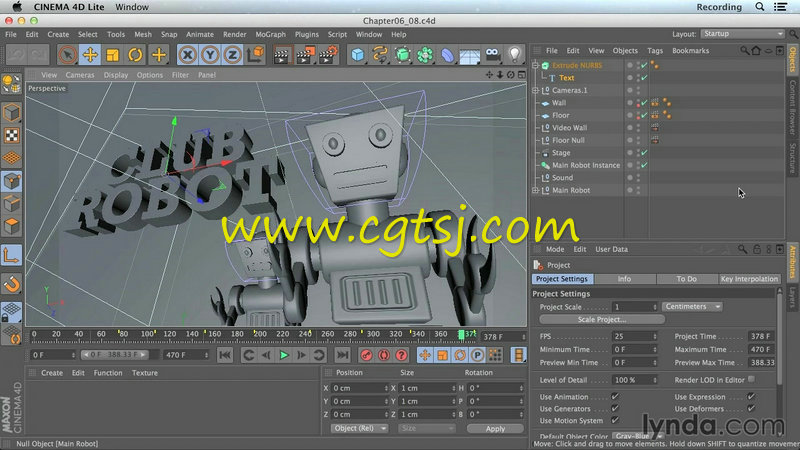Uncheck Use Animation checkbox

point(615,396)
